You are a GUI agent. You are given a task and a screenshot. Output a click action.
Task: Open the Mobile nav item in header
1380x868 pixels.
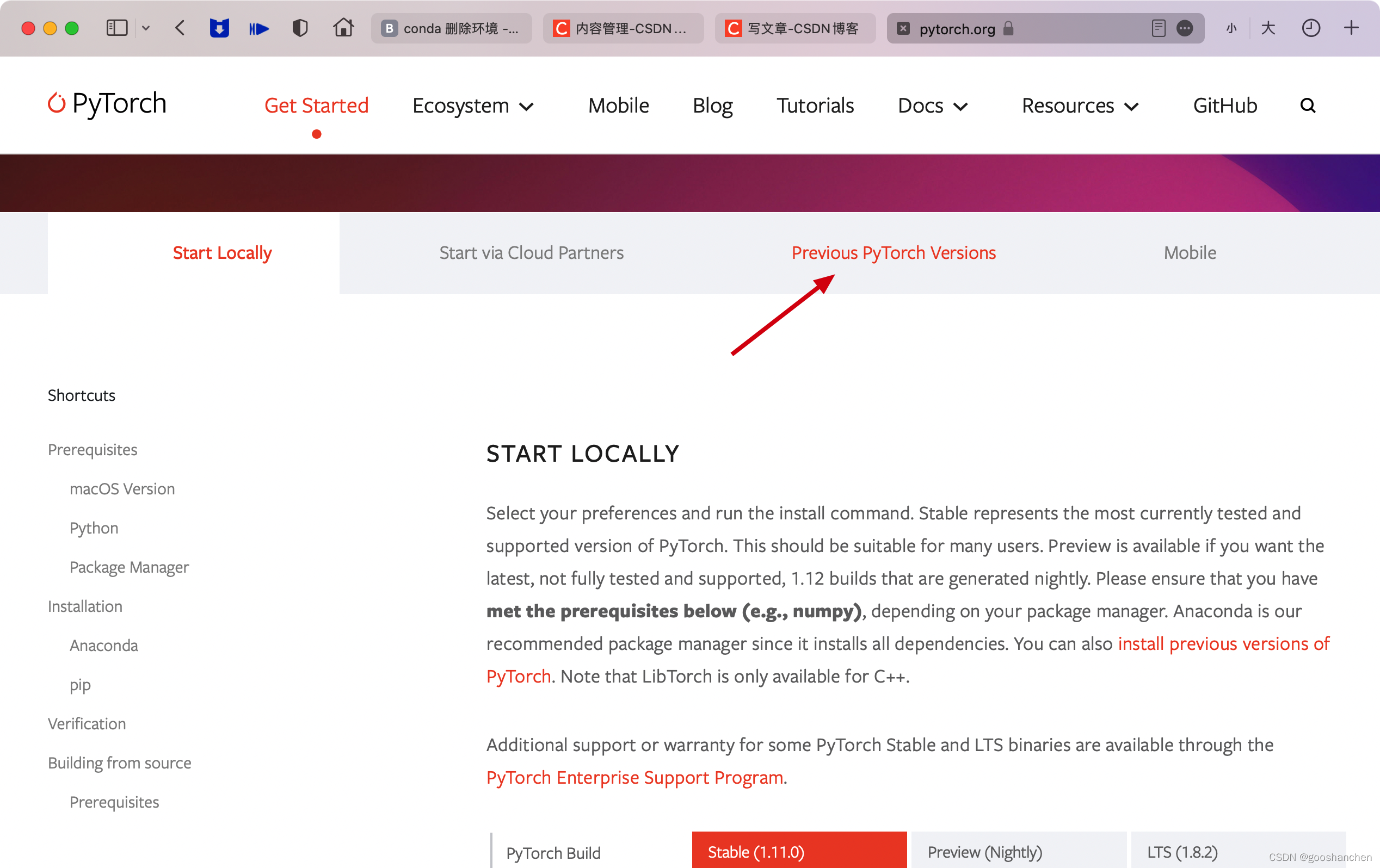pyautogui.click(x=618, y=106)
